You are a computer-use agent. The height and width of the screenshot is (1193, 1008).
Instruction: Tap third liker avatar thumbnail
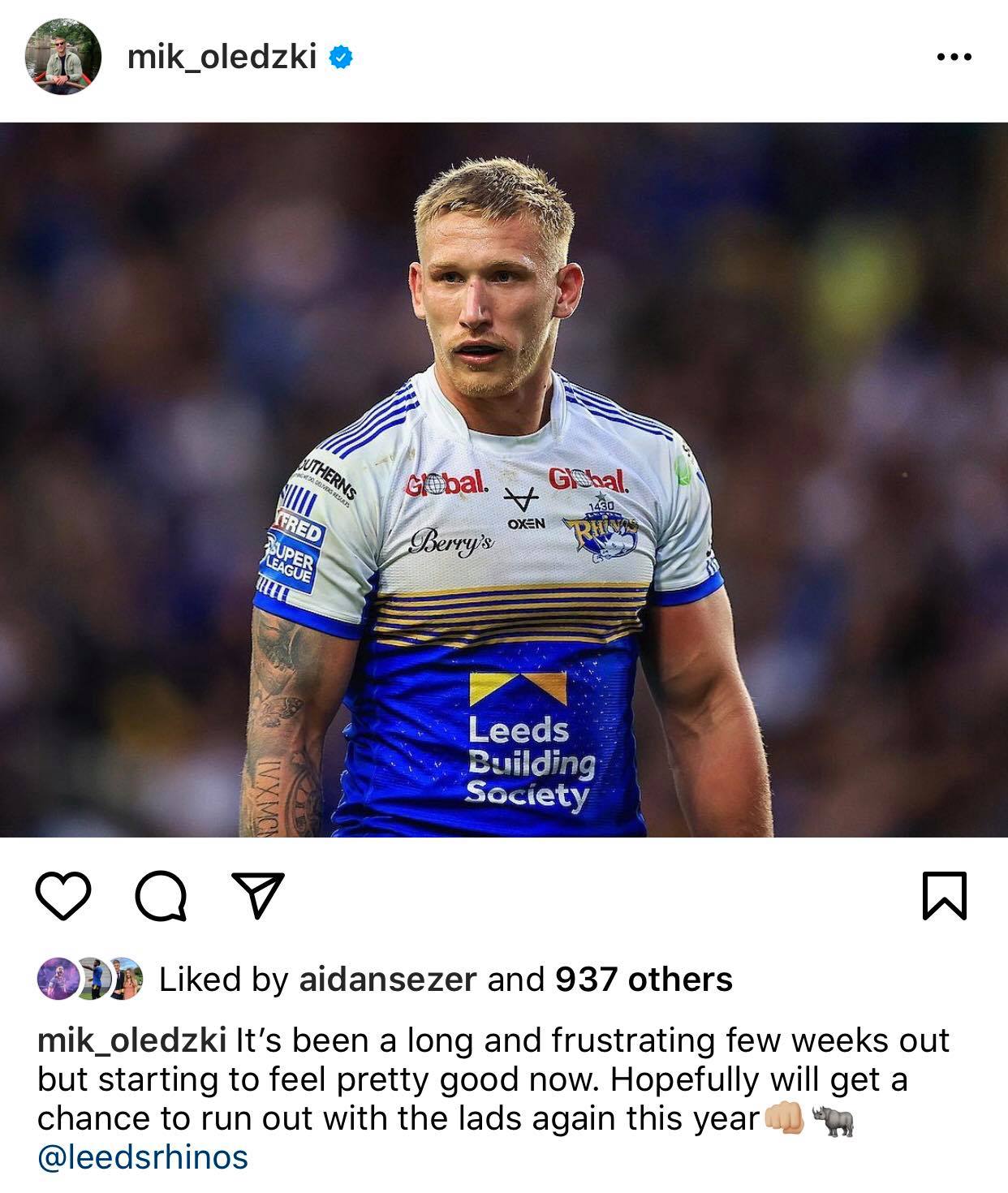125,979
